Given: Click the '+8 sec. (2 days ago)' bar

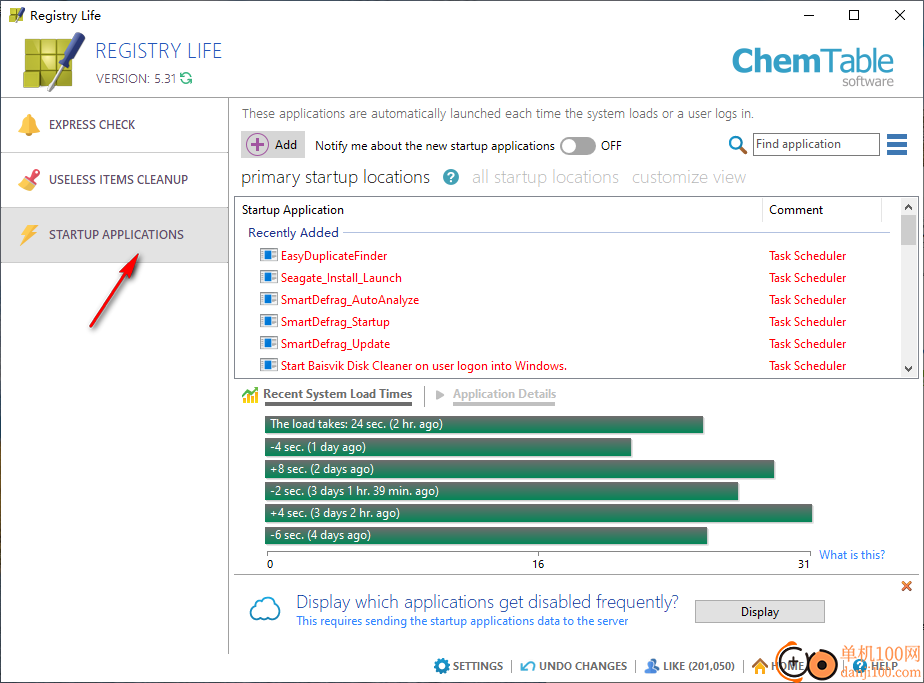Looking at the screenshot, I should [x=519, y=469].
